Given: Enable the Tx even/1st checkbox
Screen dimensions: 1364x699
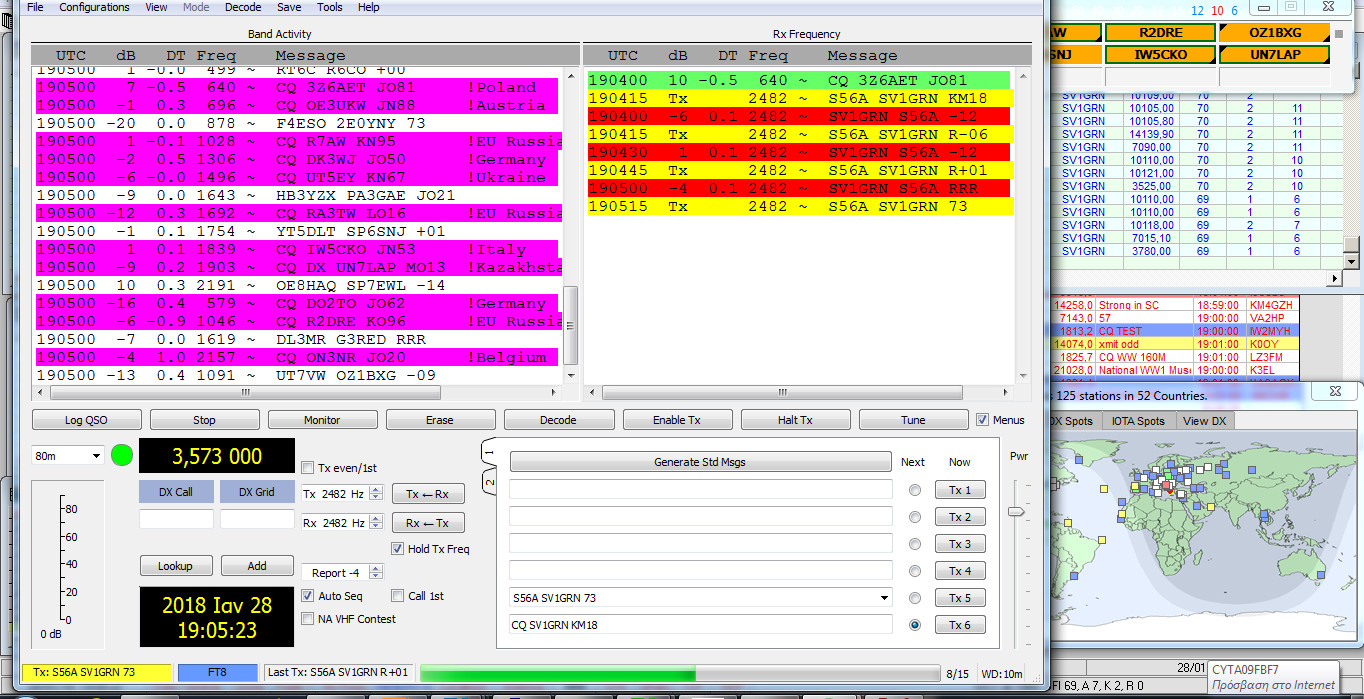Looking at the screenshot, I should [x=309, y=468].
